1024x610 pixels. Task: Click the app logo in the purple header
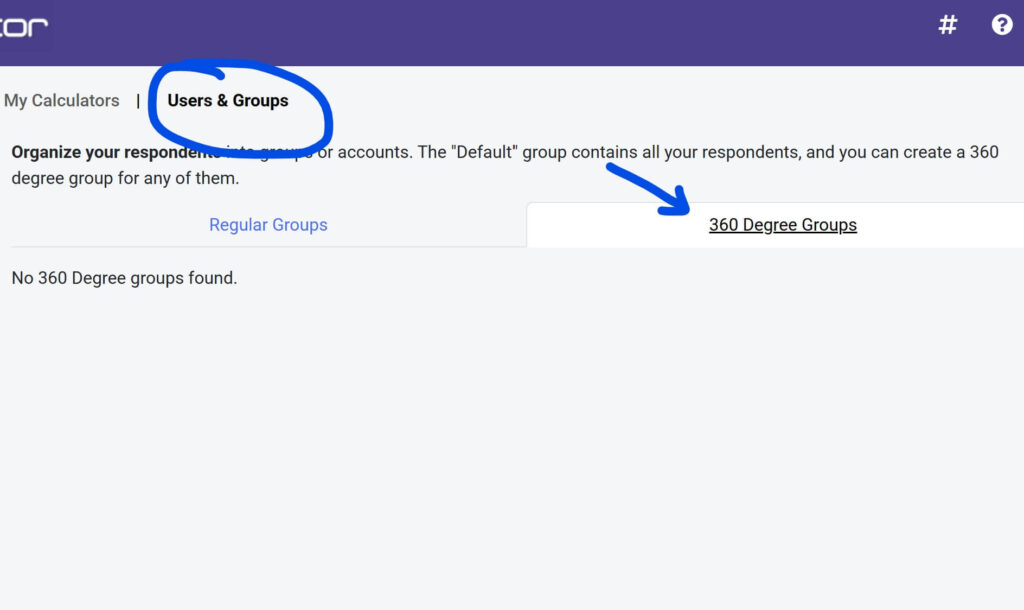[24, 26]
